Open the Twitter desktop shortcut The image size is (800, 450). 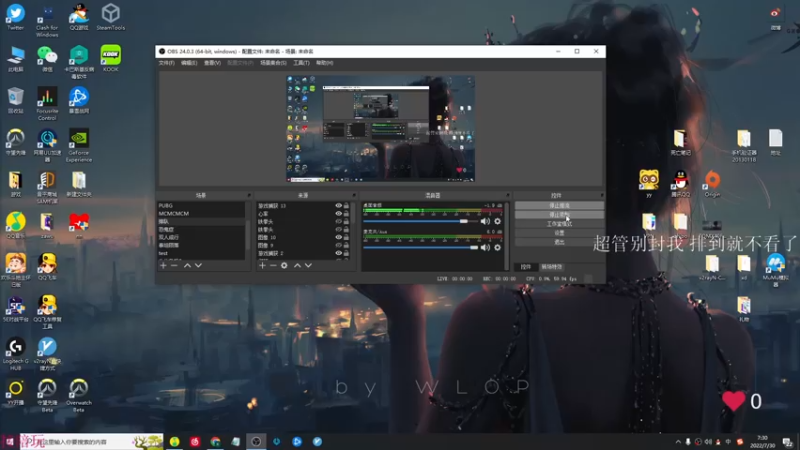(15, 17)
